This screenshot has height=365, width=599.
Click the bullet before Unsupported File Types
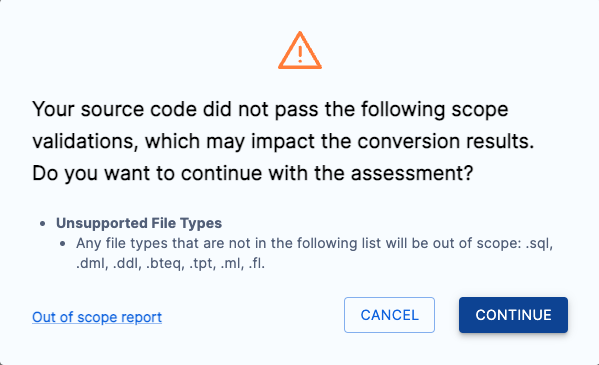point(43,224)
